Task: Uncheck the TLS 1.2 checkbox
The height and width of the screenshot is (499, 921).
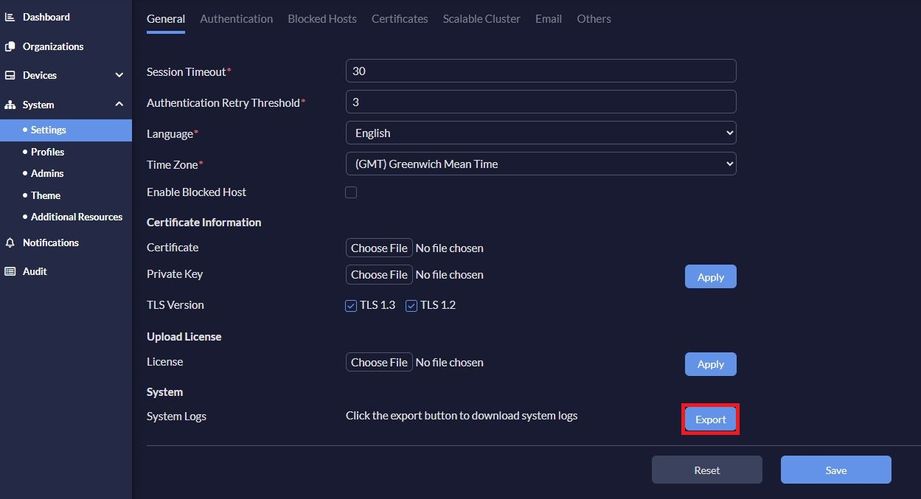Action: tap(411, 305)
